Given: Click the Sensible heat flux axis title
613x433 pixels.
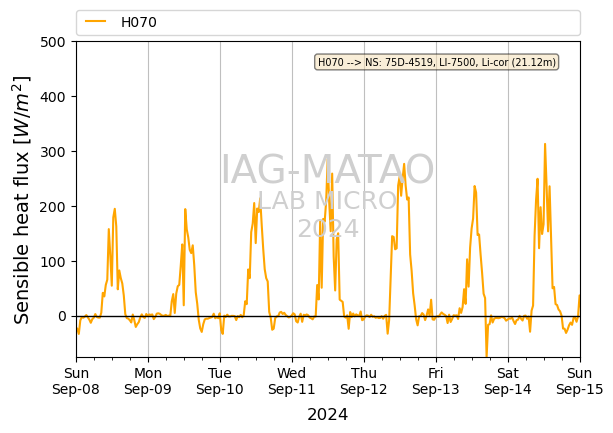Looking at the screenshot, I should click(x=22, y=199).
